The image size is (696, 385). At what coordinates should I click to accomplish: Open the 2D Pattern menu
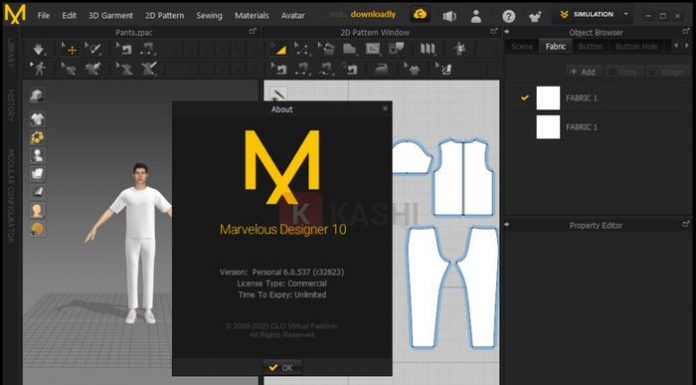coord(164,16)
